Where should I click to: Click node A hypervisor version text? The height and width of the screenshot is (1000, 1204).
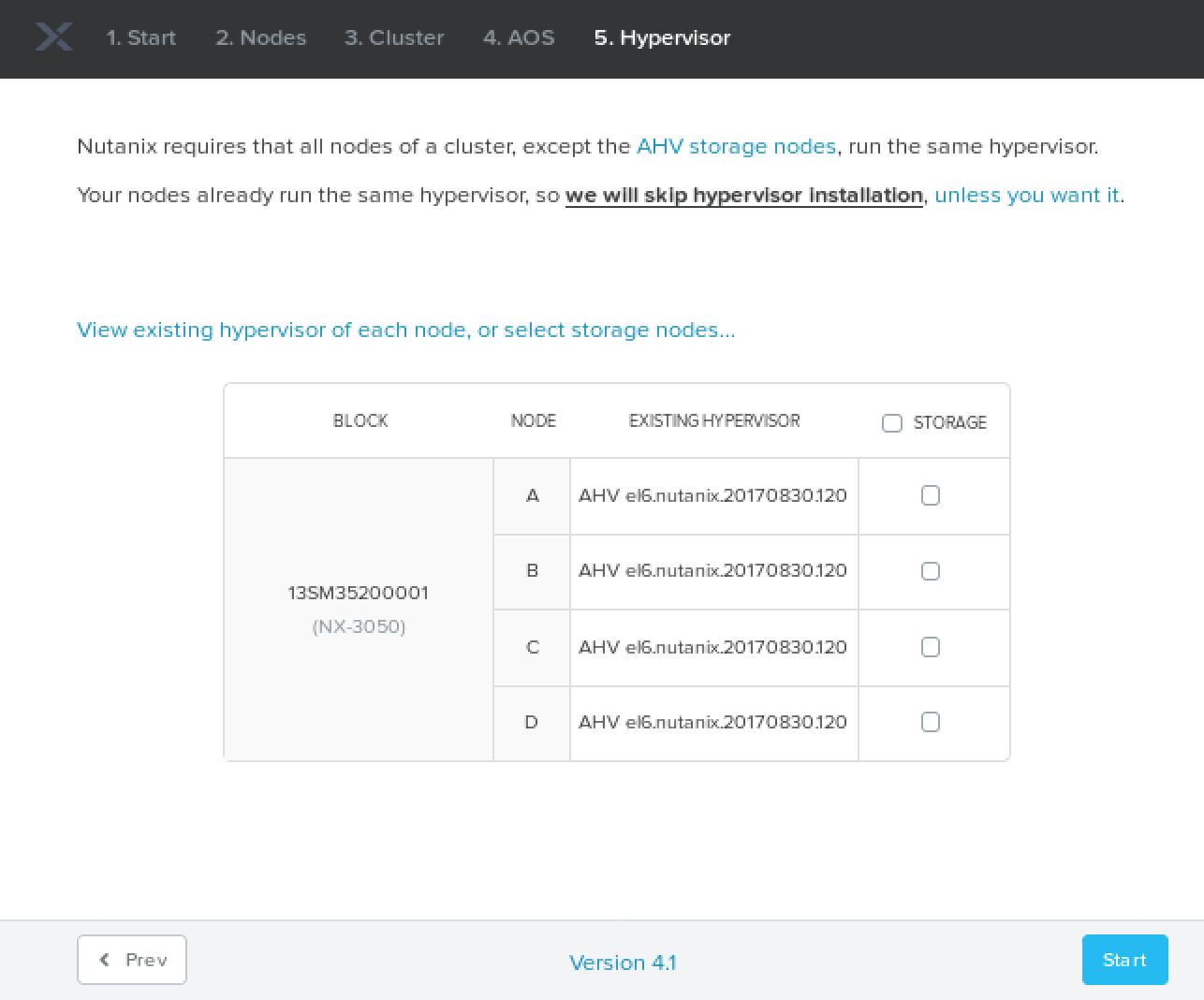click(x=712, y=495)
